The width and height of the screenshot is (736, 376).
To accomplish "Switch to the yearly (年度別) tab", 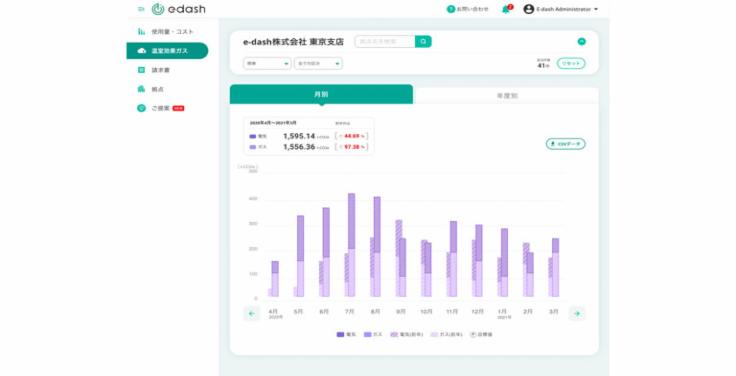I will click(x=507, y=95).
